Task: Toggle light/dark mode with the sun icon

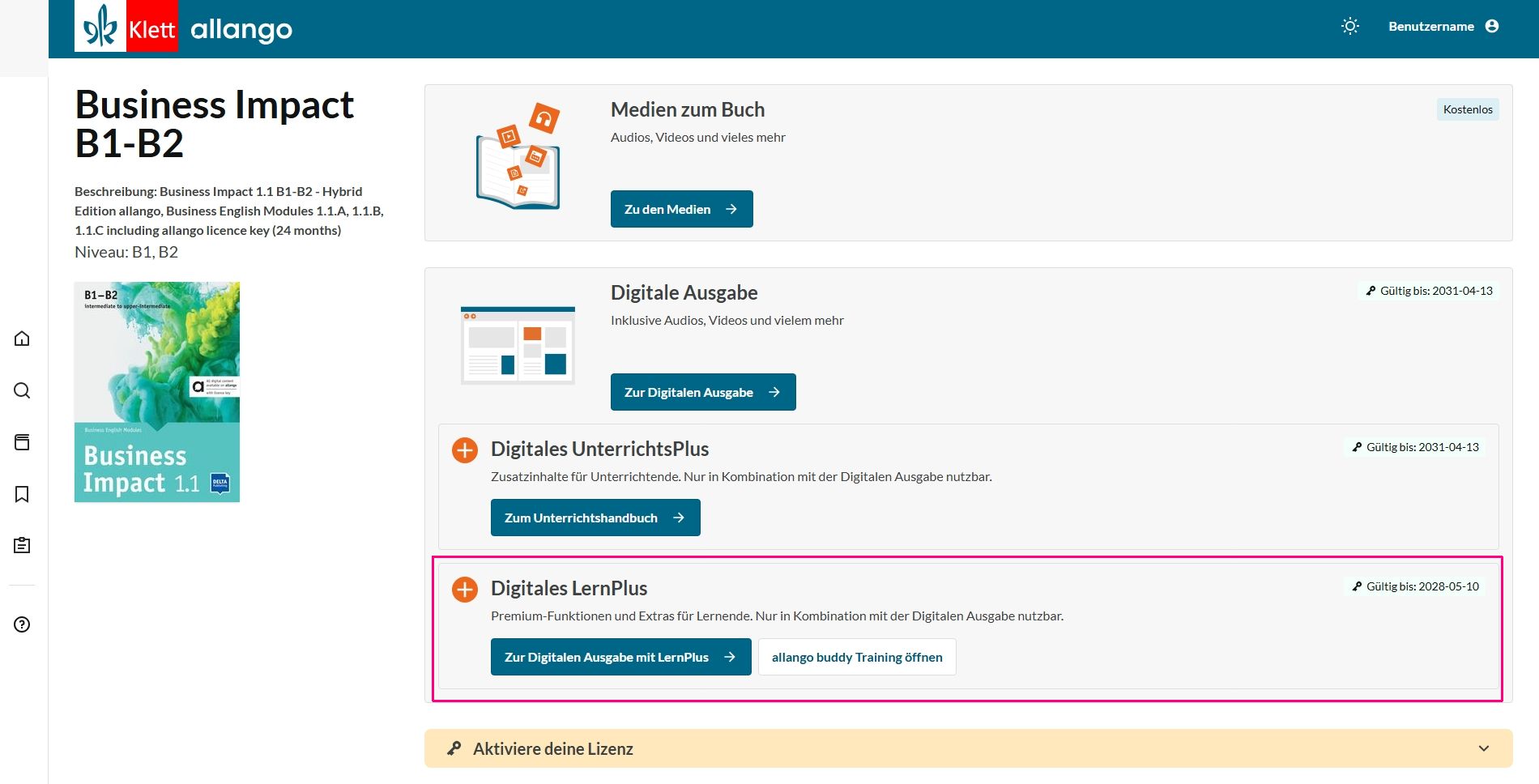Action: tap(1349, 26)
